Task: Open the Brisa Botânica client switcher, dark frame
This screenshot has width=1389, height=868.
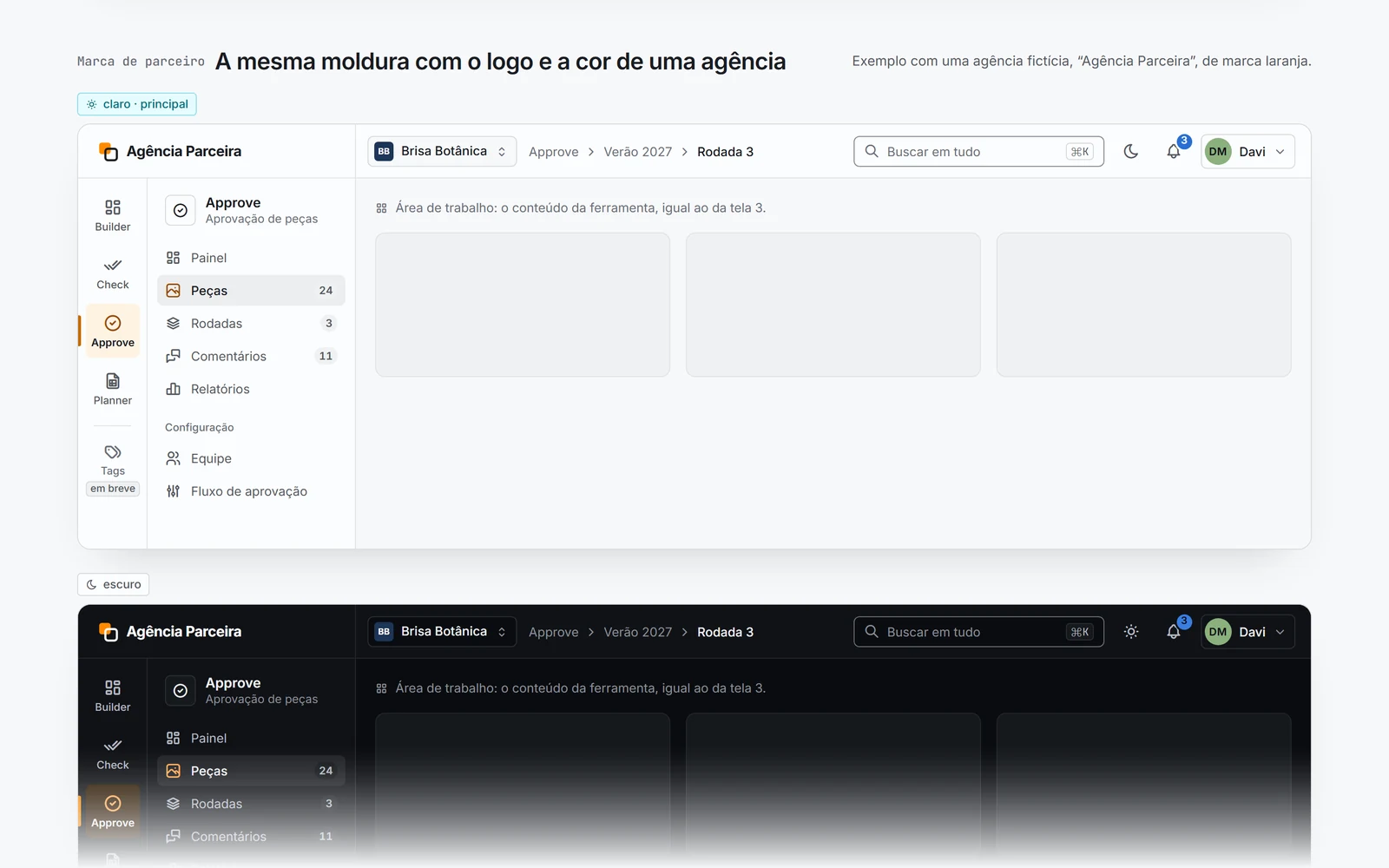Action: (x=442, y=632)
